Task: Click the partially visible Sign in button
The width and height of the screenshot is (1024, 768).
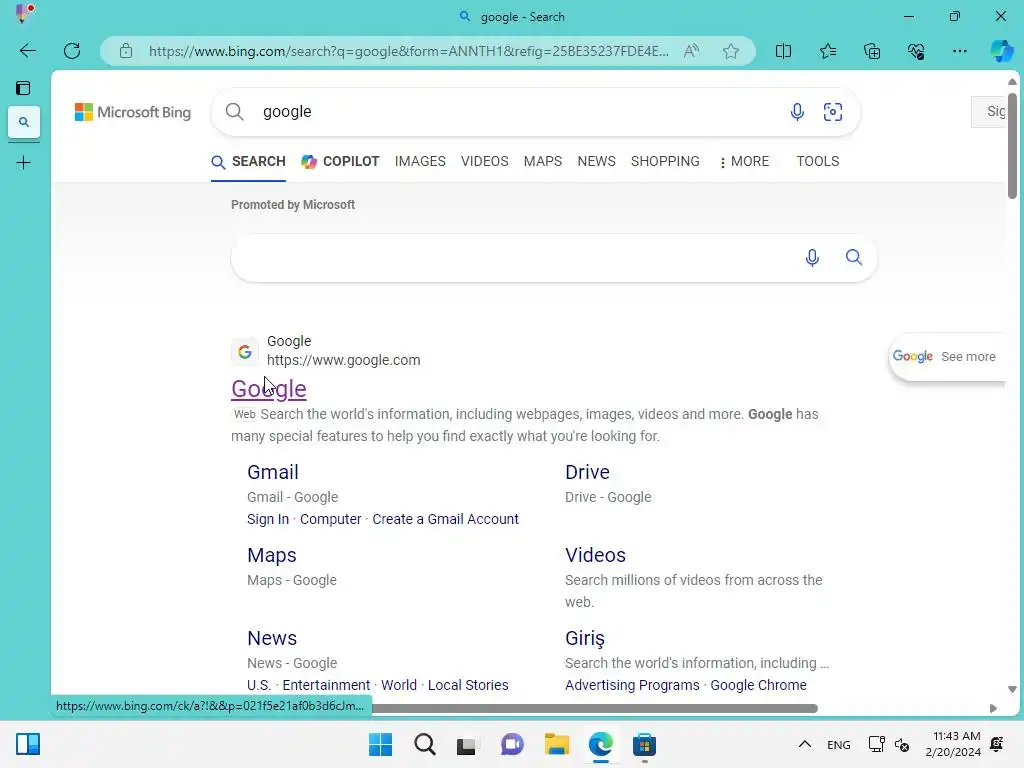Action: (988, 112)
